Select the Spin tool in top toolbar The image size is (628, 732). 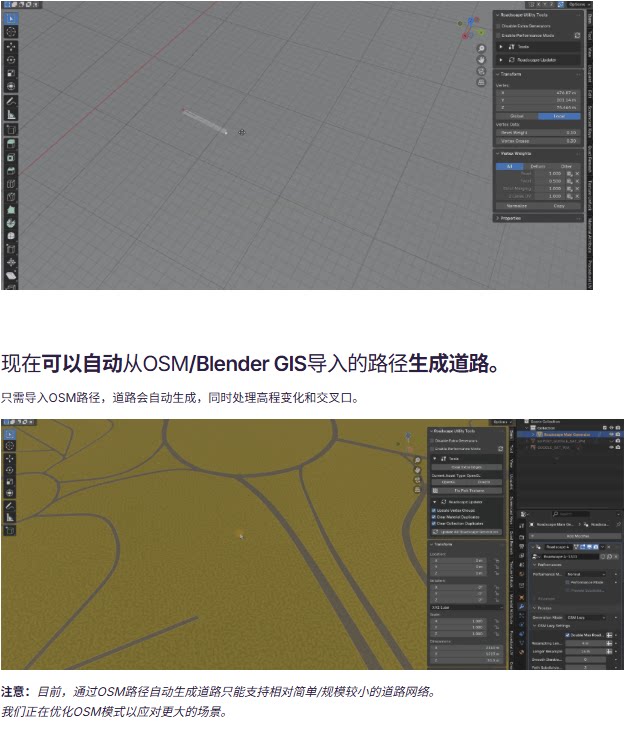(x=11, y=223)
